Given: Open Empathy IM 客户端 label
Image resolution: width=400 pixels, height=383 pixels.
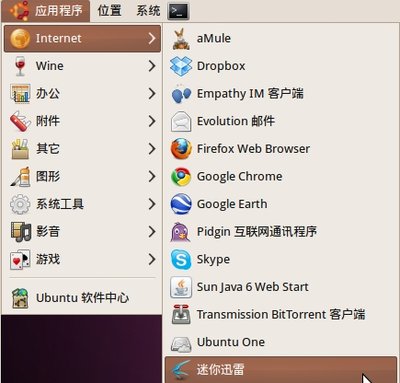Looking at the screenshot, I should point(250,94).
